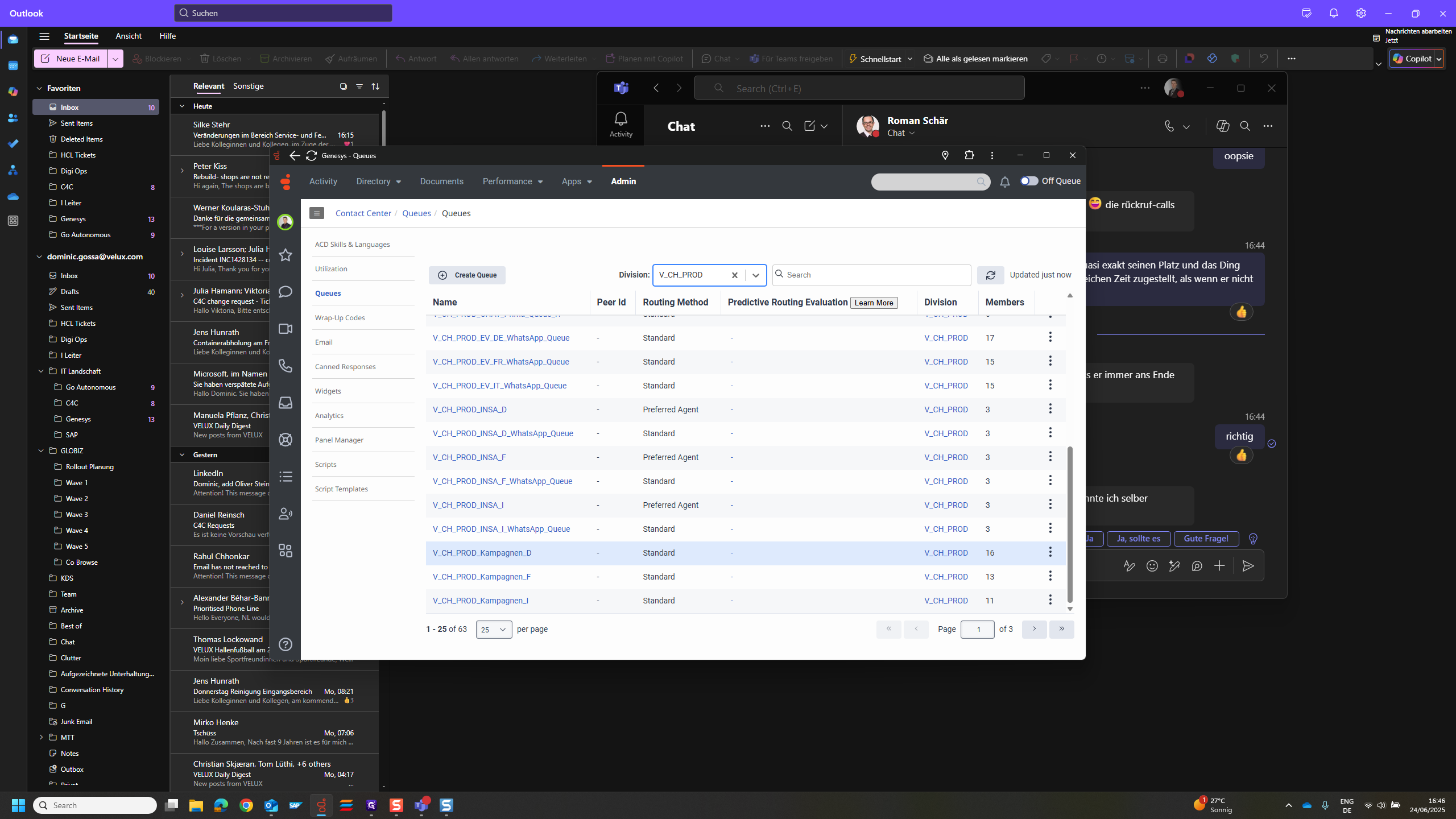Click the Genesys notifications bell icon
The width and height of the screenshot is (1456, 819).
coord(1005,182)
